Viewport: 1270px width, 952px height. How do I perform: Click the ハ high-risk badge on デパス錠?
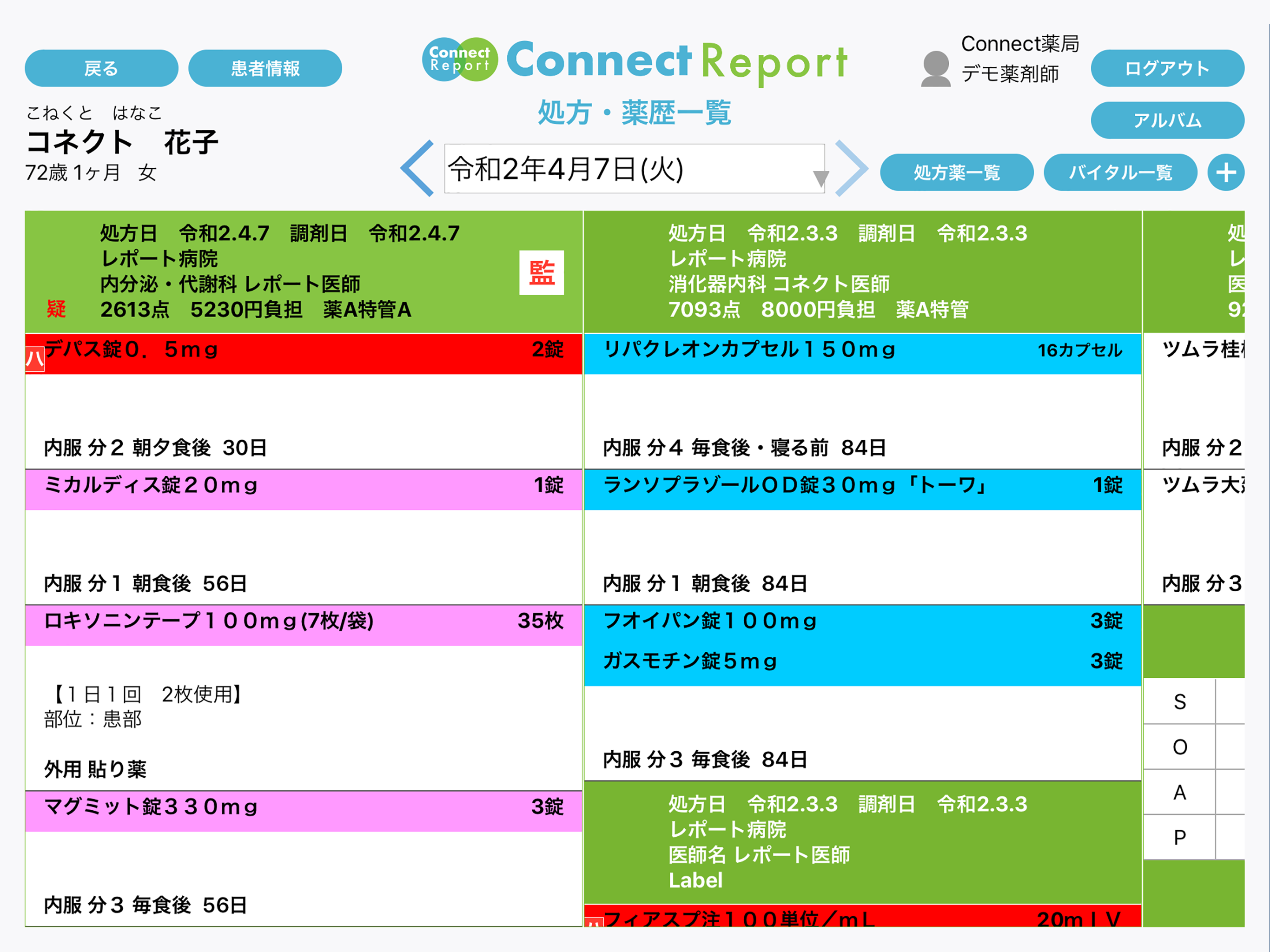[x=34, y=360]
